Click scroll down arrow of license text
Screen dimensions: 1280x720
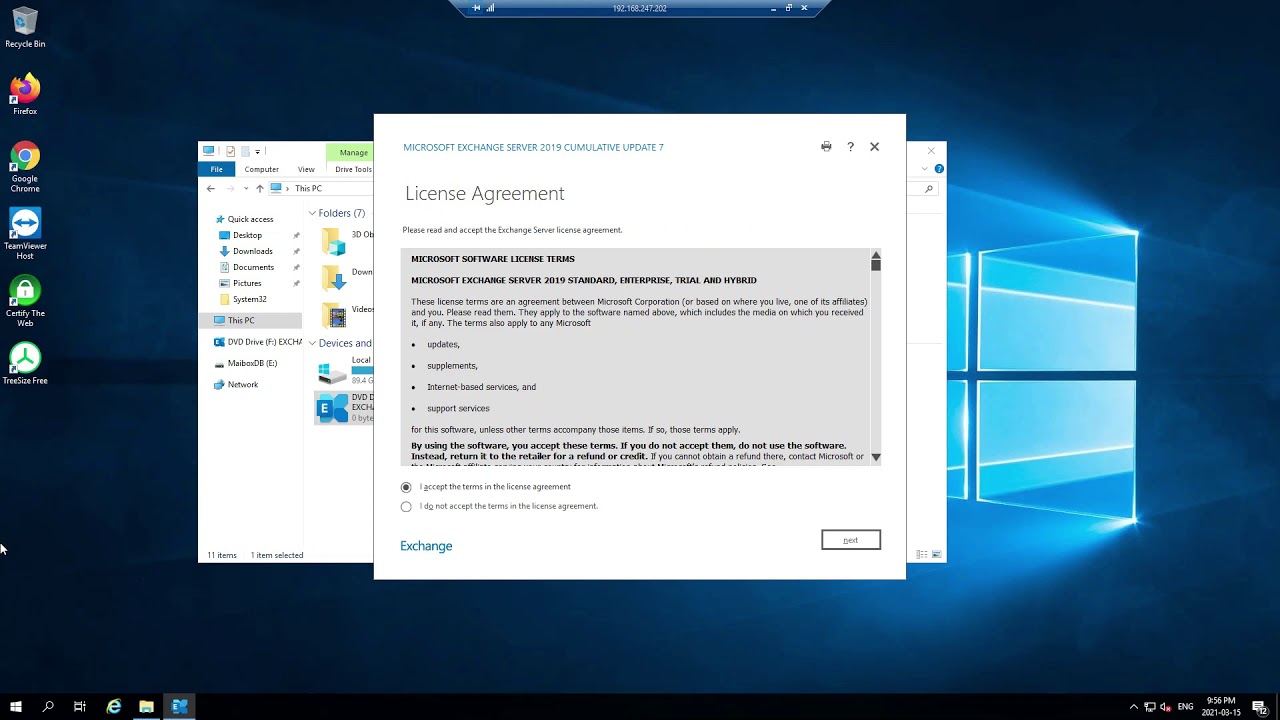[x=876, y=457]
